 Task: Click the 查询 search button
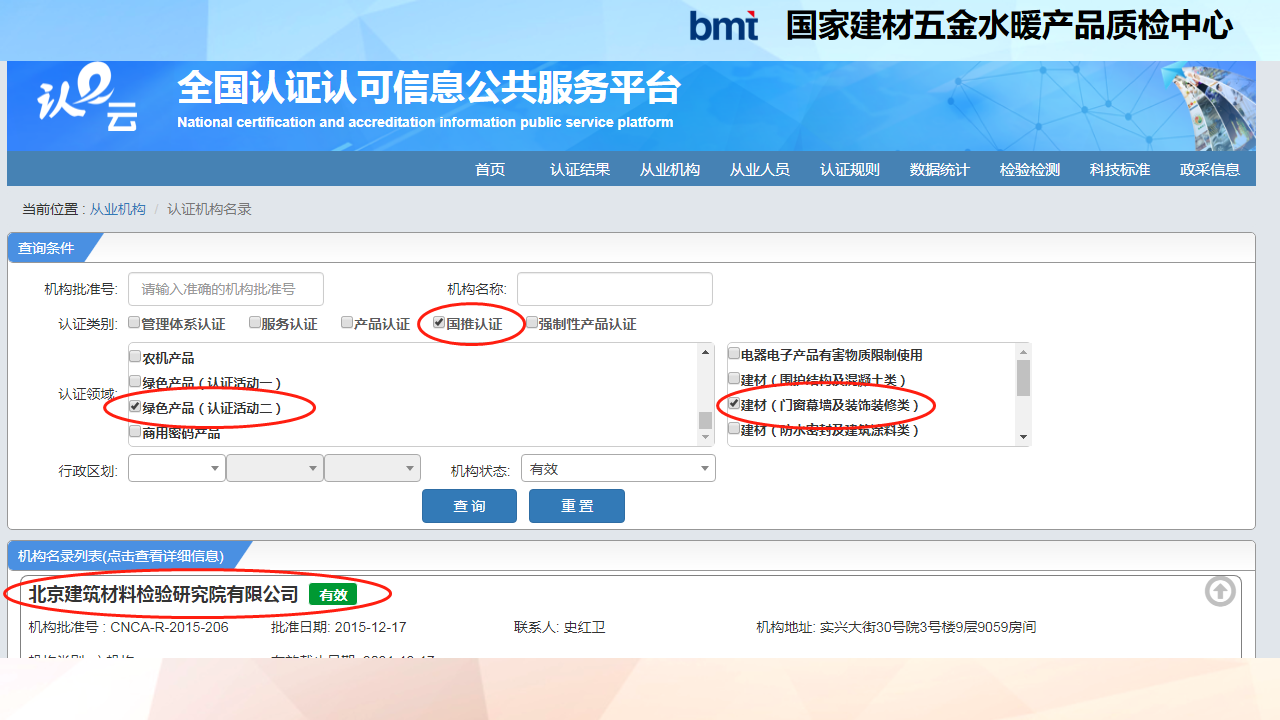point(469,506)
